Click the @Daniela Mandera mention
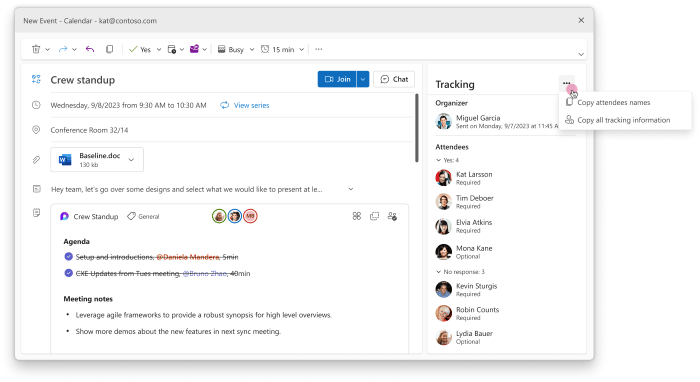The image size is (700, 382). [188, 257]
